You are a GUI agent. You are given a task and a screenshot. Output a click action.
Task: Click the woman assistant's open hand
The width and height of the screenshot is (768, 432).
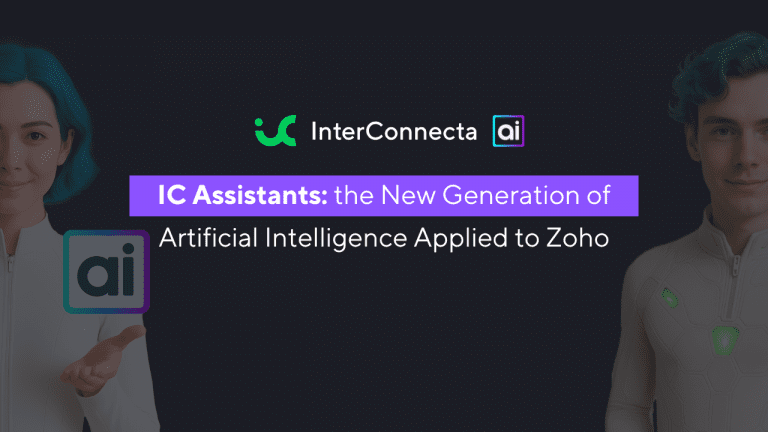103,359
